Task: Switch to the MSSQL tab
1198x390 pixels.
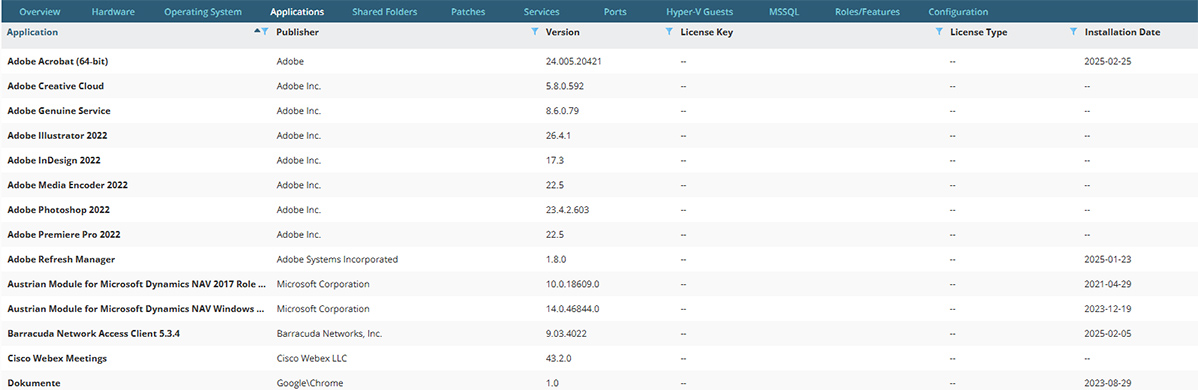Action: click(785, 12)
